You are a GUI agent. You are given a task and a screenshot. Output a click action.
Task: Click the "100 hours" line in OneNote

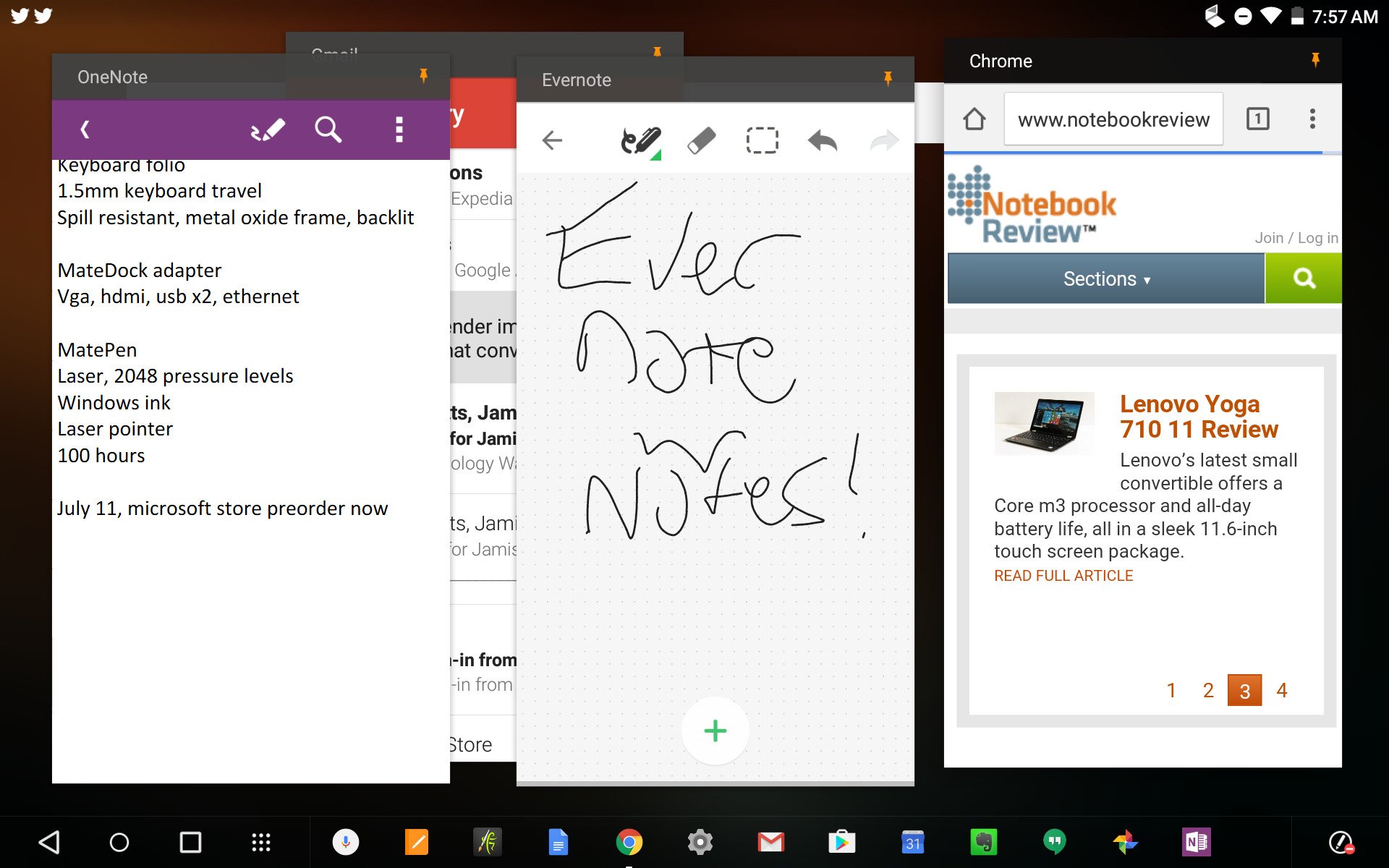[x=101, y=456]
